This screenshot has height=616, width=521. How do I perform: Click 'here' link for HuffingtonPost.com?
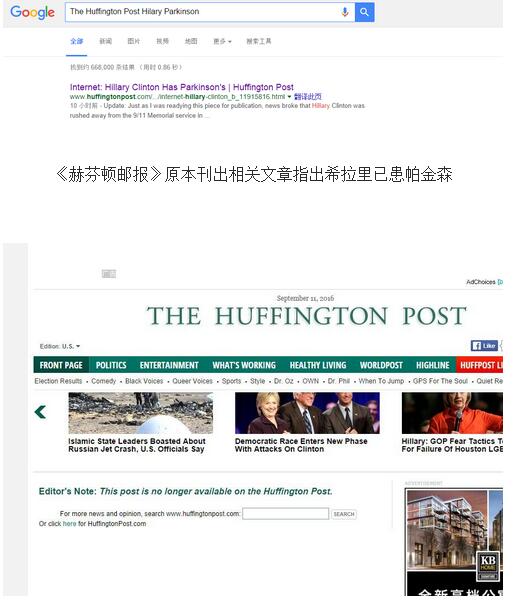tap(70, 524)
